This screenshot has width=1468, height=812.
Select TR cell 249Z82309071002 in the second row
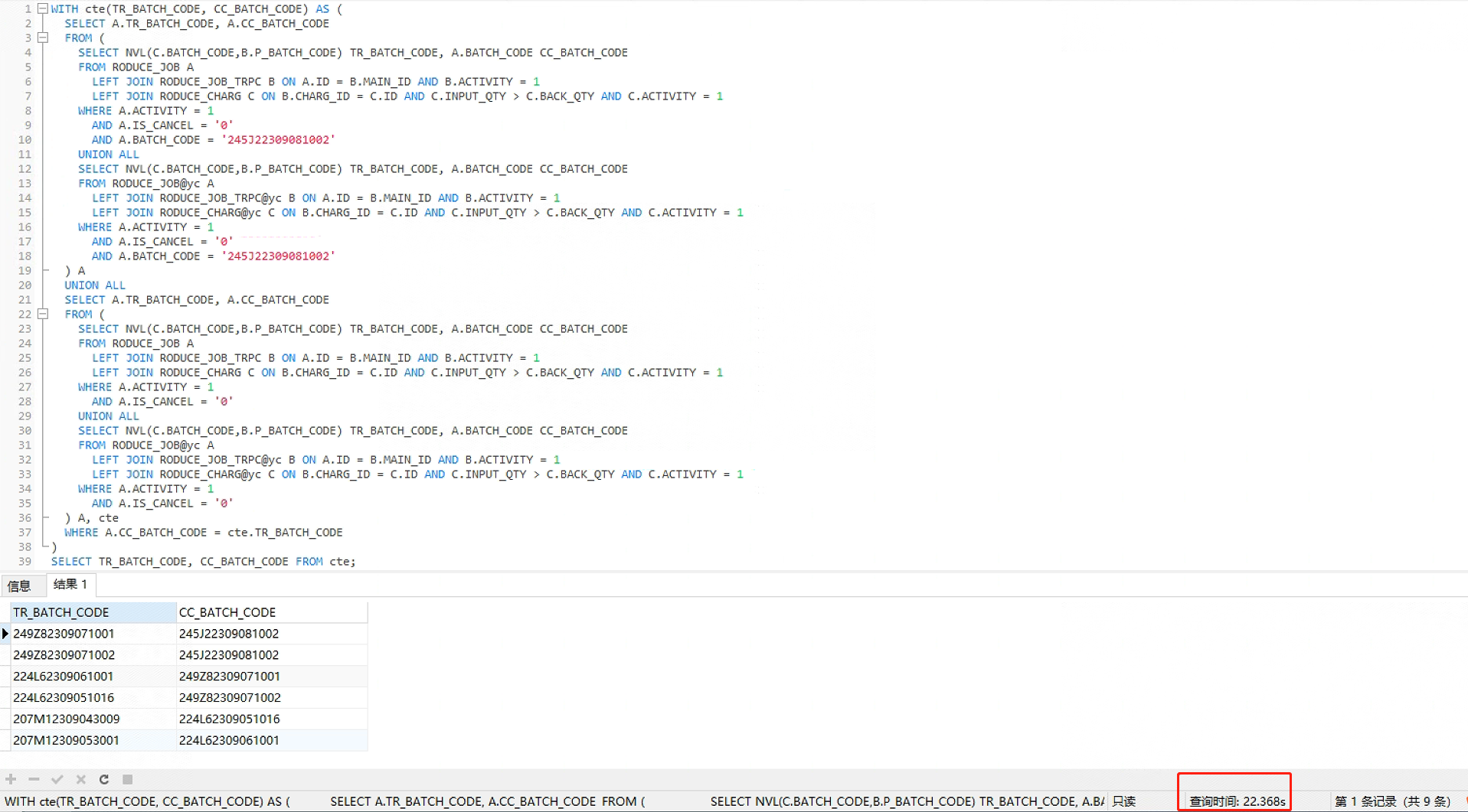(93, 655)
